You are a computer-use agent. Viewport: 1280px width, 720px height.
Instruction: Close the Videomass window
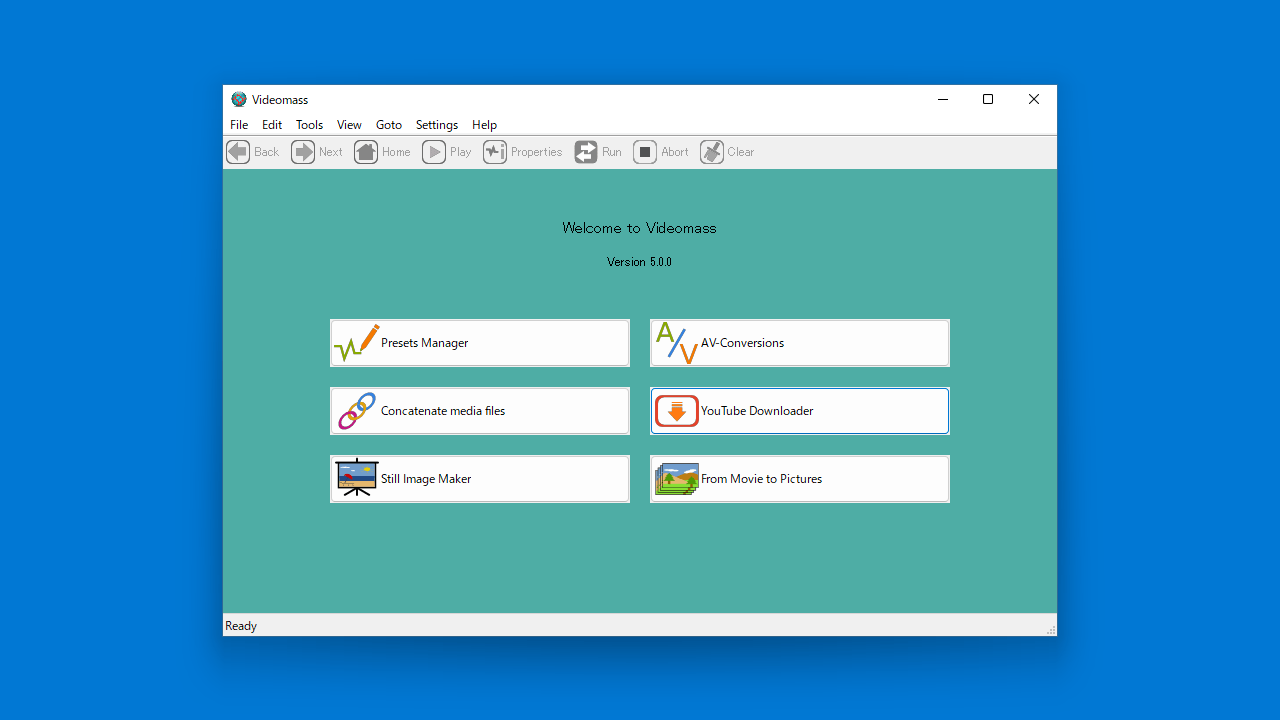[x=1034, y=99]
